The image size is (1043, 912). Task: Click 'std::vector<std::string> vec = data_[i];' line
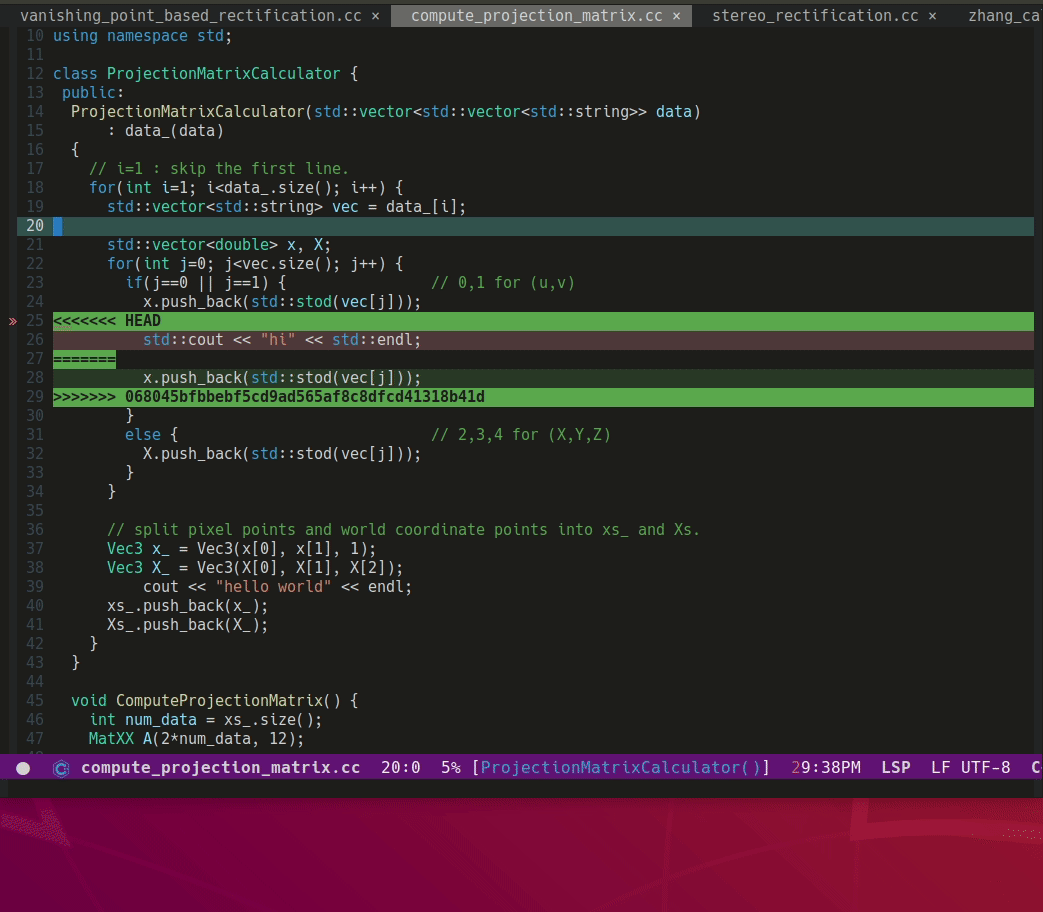click(x=287, y=207)
